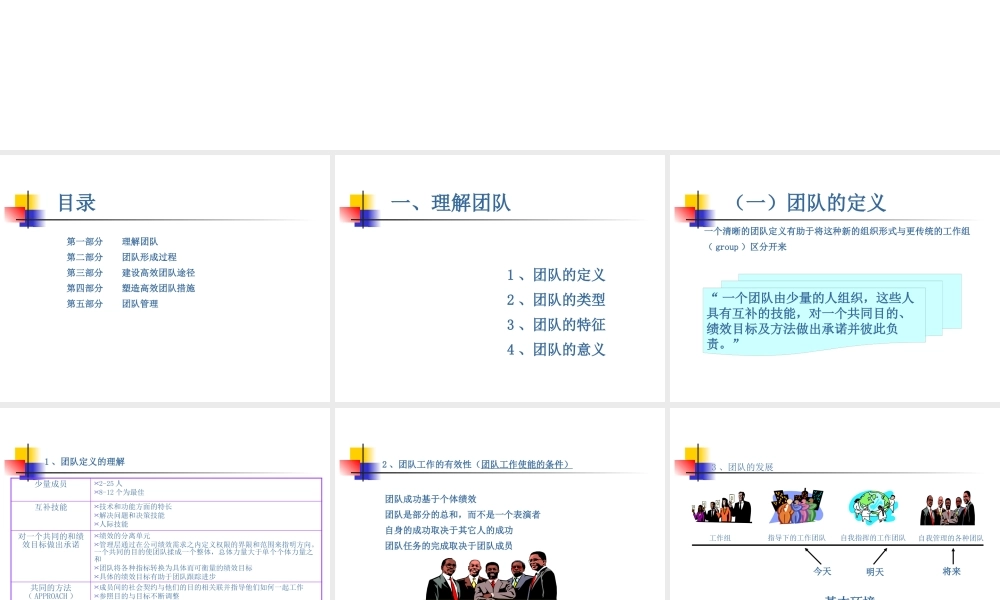Click the 自我管理的各种团队 caption
The height and width of the screenshot is (600, 1000).
(x=951, y=538)
